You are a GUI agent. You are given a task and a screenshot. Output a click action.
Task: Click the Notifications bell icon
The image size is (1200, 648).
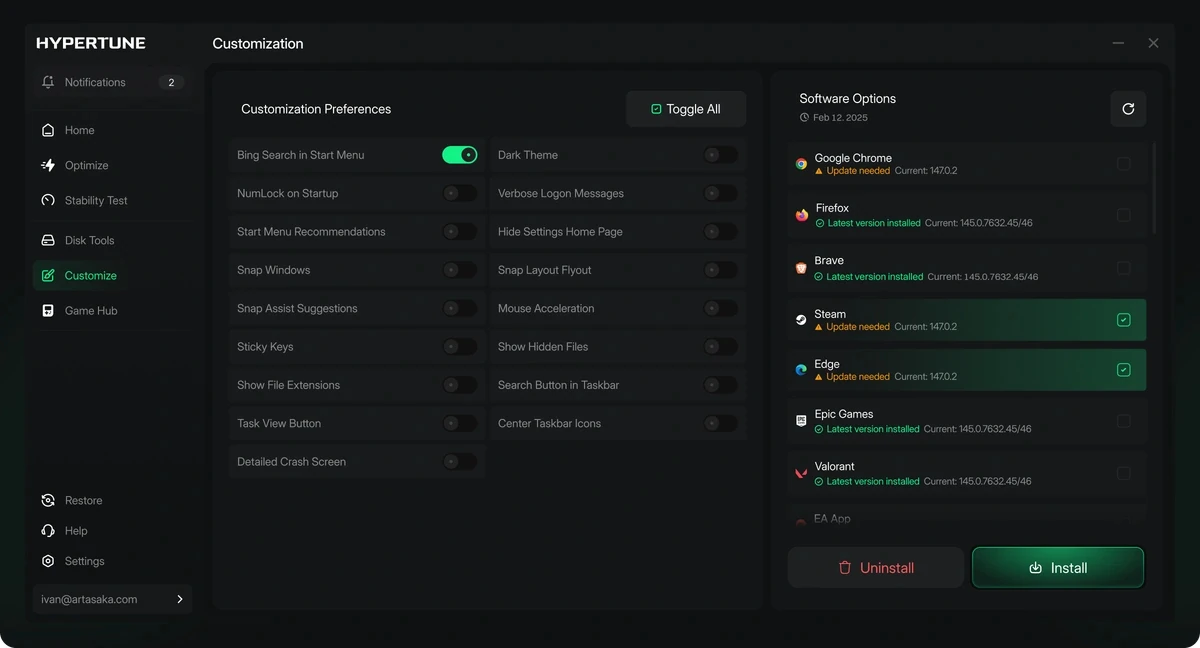(48, 82)
